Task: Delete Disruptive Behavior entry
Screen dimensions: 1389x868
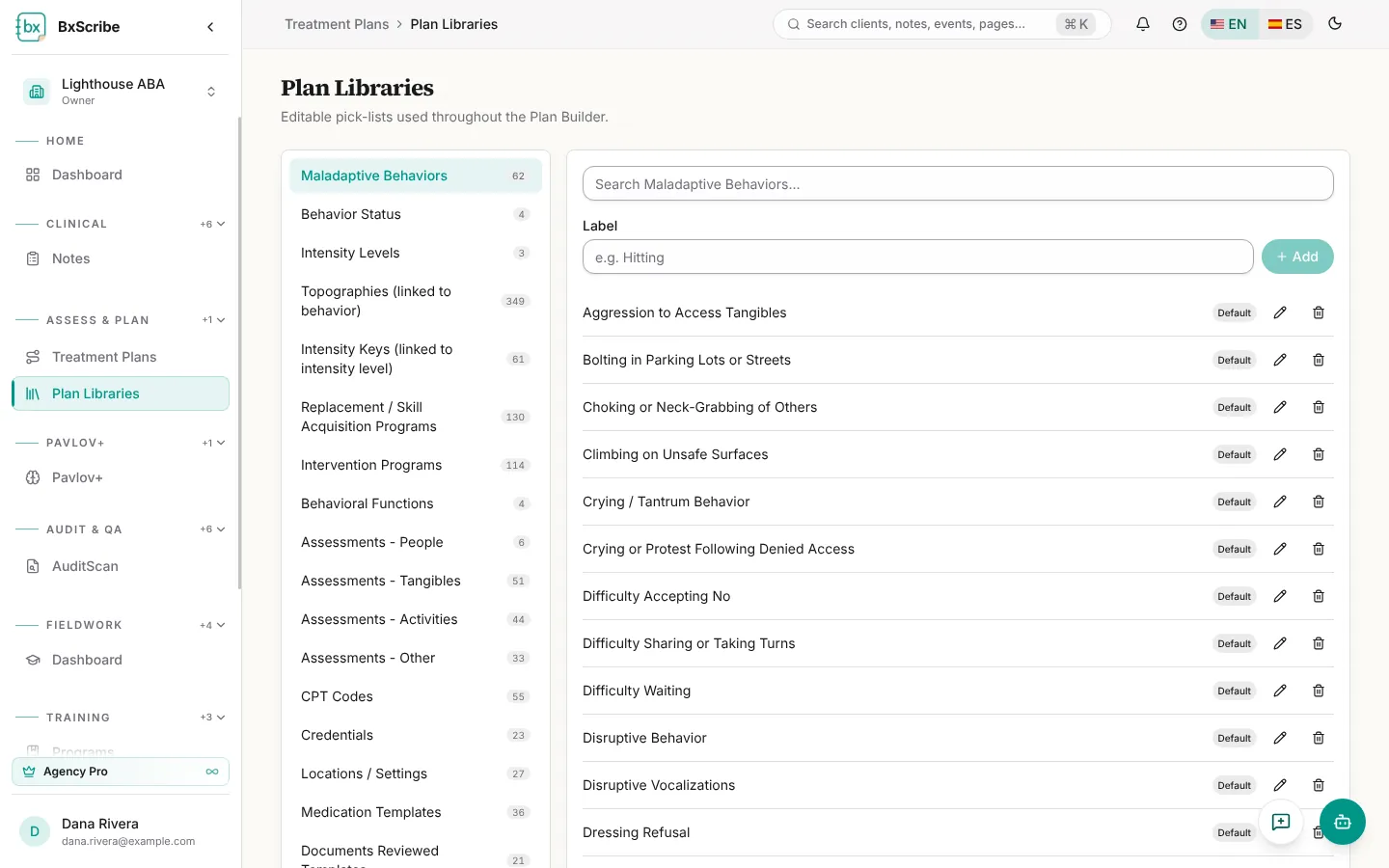Action: point(1319,738)
